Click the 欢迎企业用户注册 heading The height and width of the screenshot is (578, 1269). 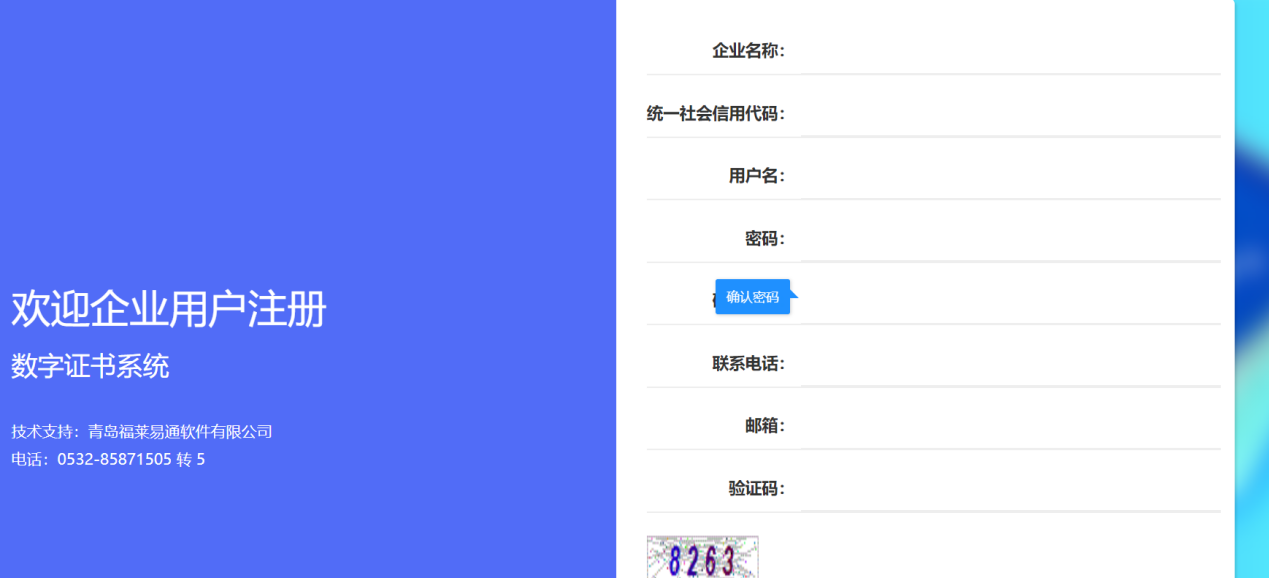(168, 310)
